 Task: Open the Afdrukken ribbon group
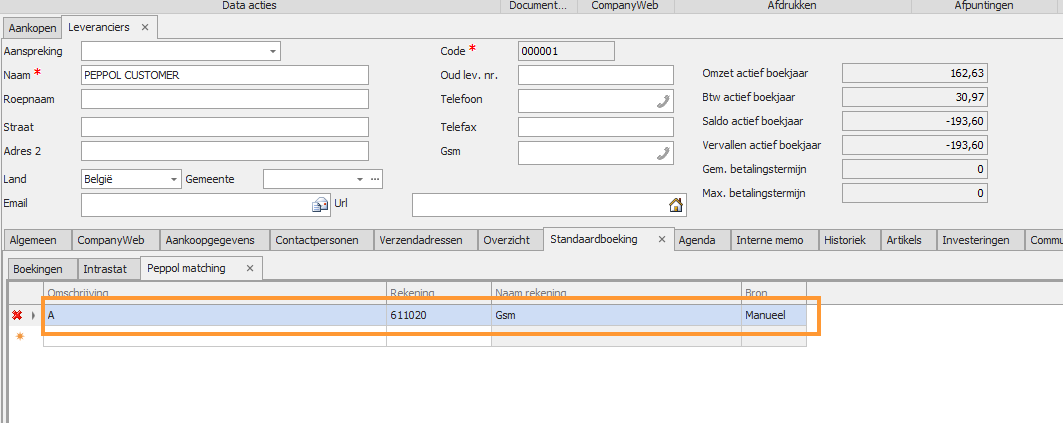(793, 6)
